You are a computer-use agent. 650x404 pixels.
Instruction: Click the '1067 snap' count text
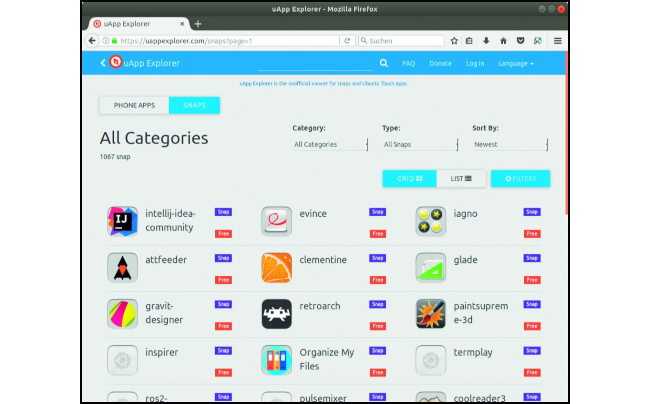115,157
